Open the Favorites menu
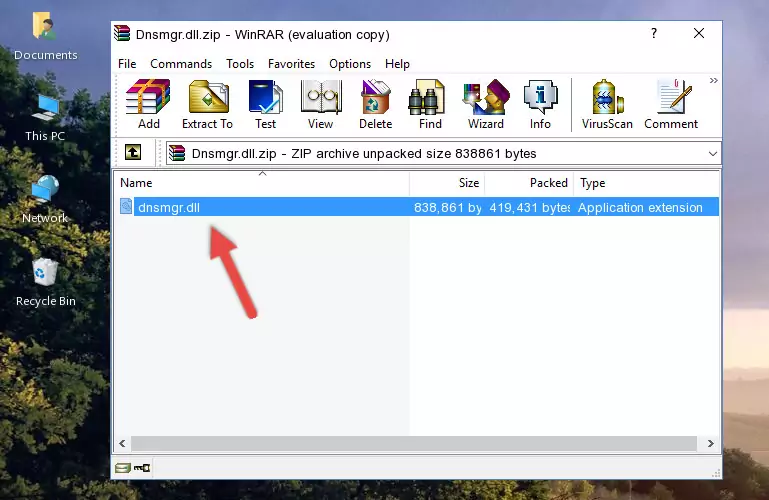The width and height of the screenshot is (769, 500). (291, 64)
